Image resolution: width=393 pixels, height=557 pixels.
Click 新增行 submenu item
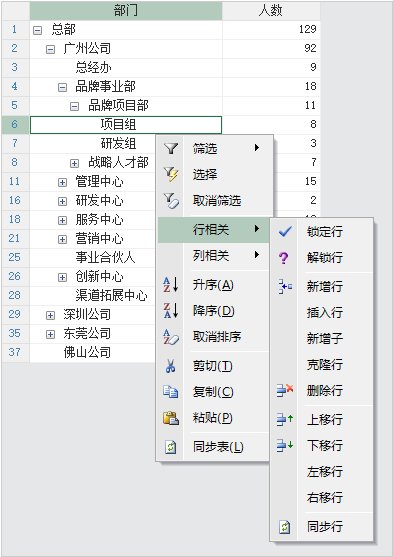click(x=322, y=286)
